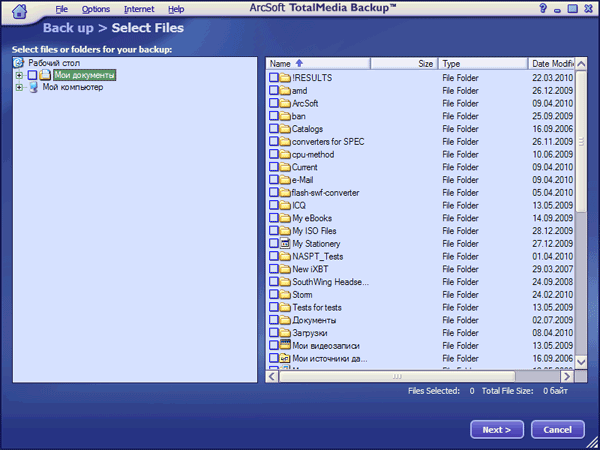Click the converters for SPEC folder icon

point(285,142)
